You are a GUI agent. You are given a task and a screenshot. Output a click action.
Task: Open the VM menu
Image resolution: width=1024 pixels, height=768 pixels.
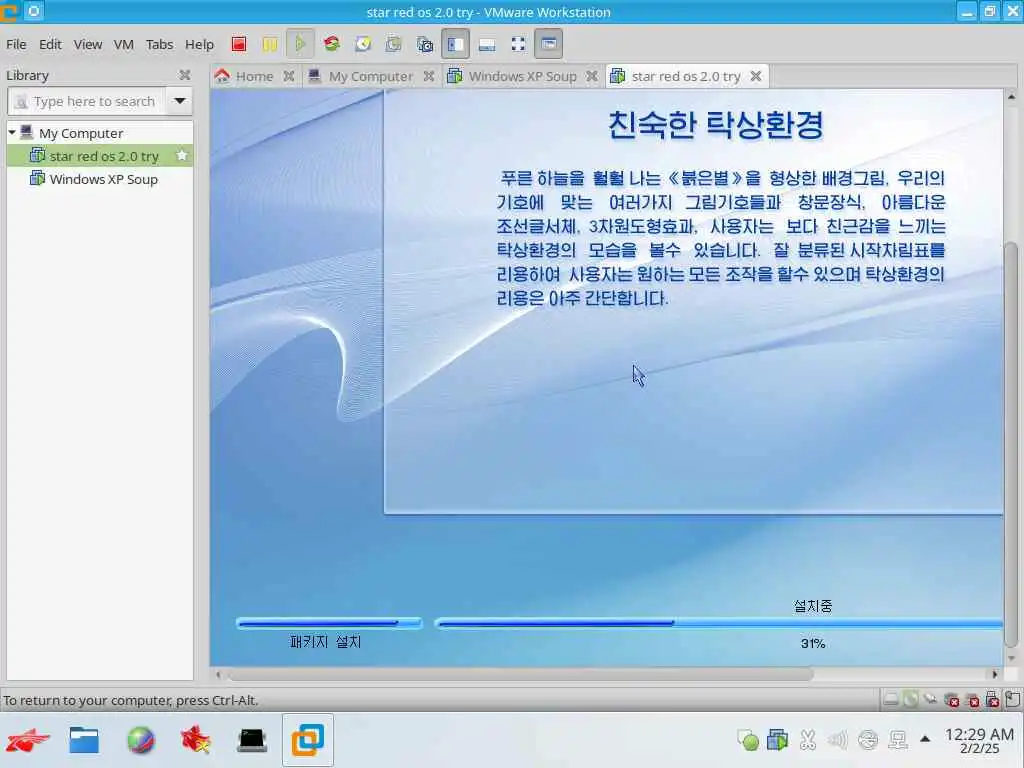123,44
